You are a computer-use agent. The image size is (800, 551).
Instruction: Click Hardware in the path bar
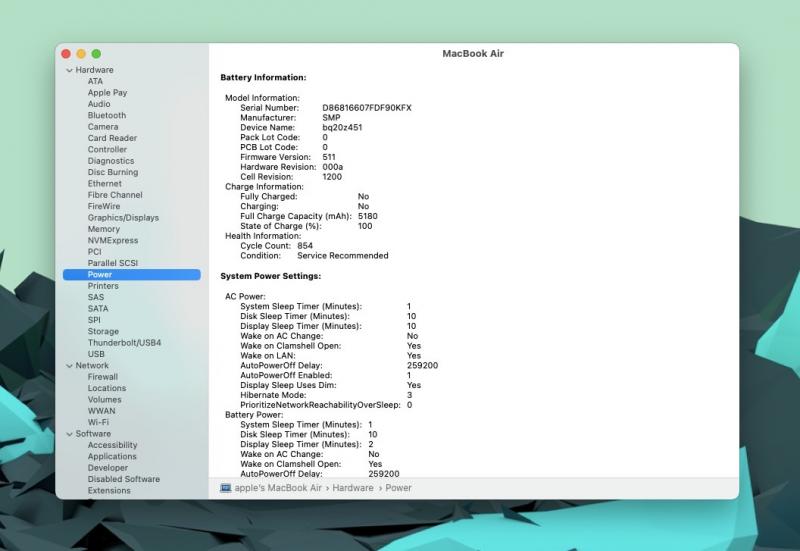click(353, 488)
